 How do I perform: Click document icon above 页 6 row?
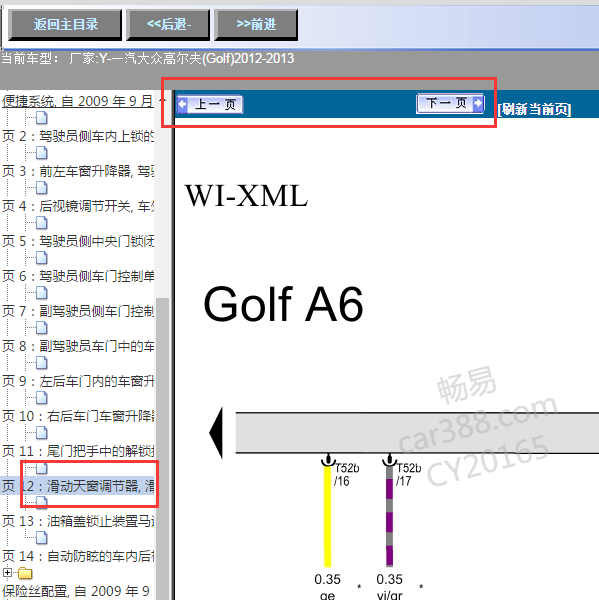pyautogui.click(x=42, y=258)
